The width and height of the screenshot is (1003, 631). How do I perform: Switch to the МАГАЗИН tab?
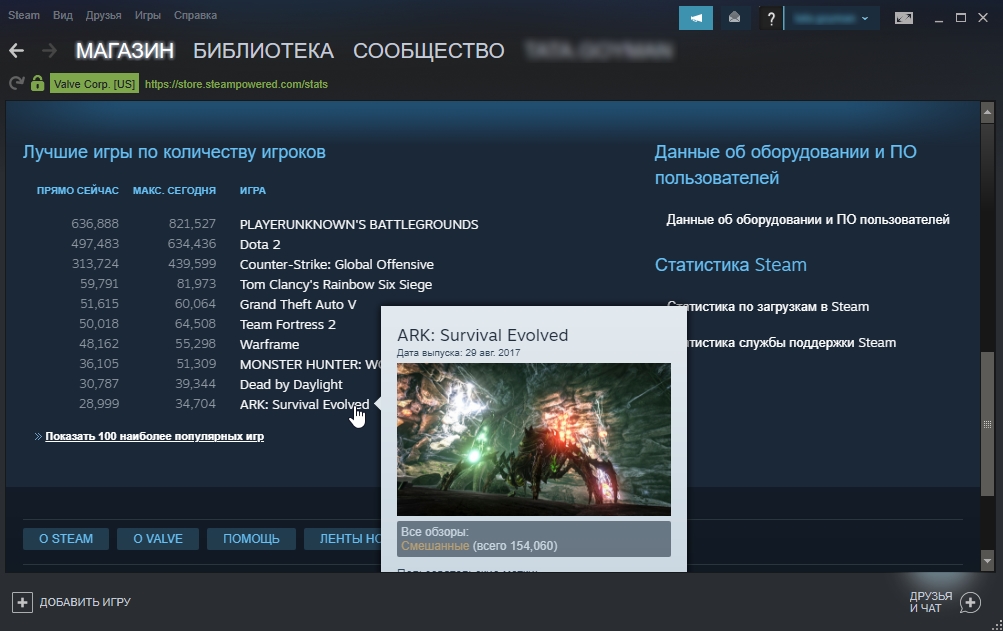pos(125,51)
